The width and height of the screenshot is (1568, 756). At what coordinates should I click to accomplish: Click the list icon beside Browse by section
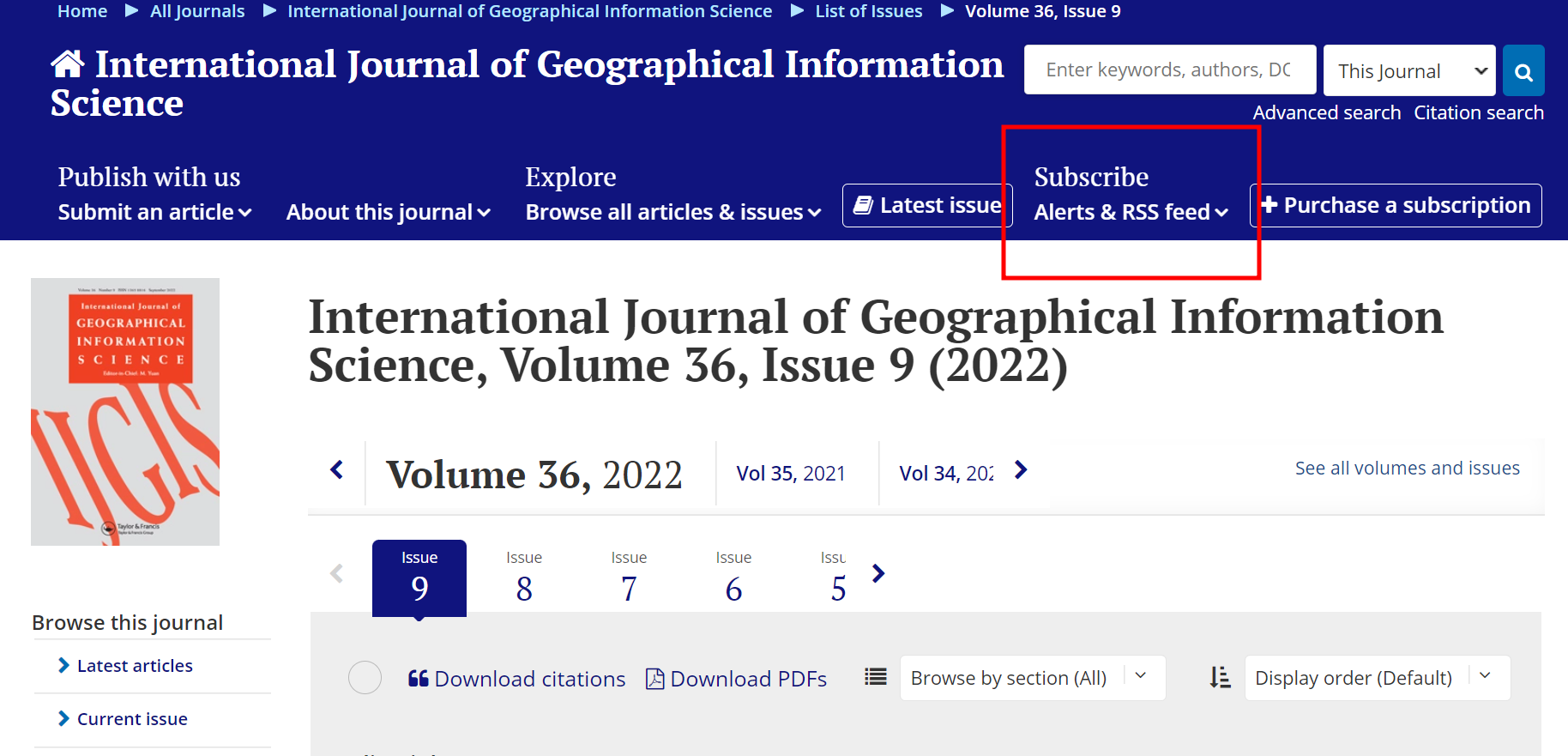pos(876,677)
